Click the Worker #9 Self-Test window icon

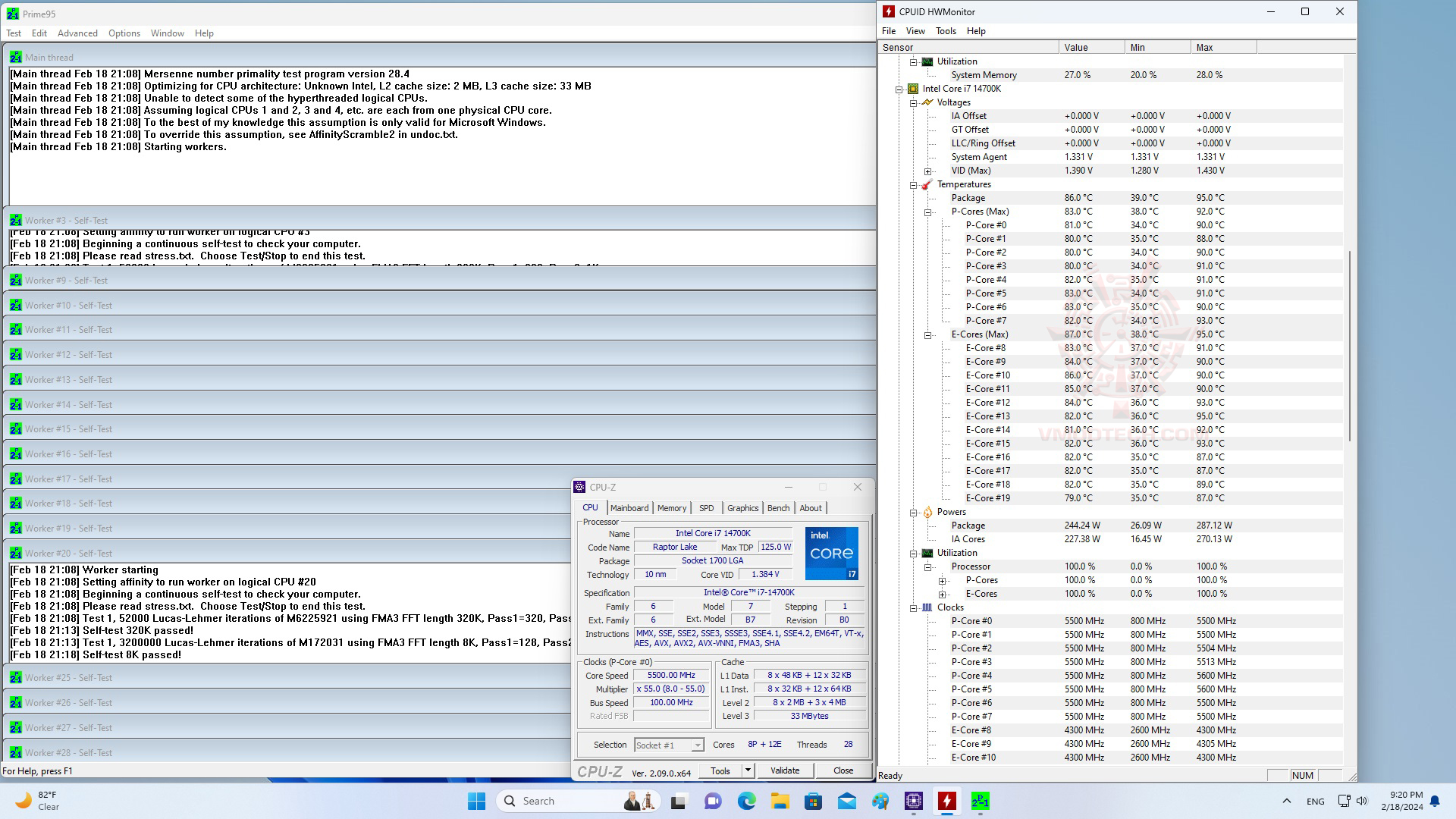point(15,281)
